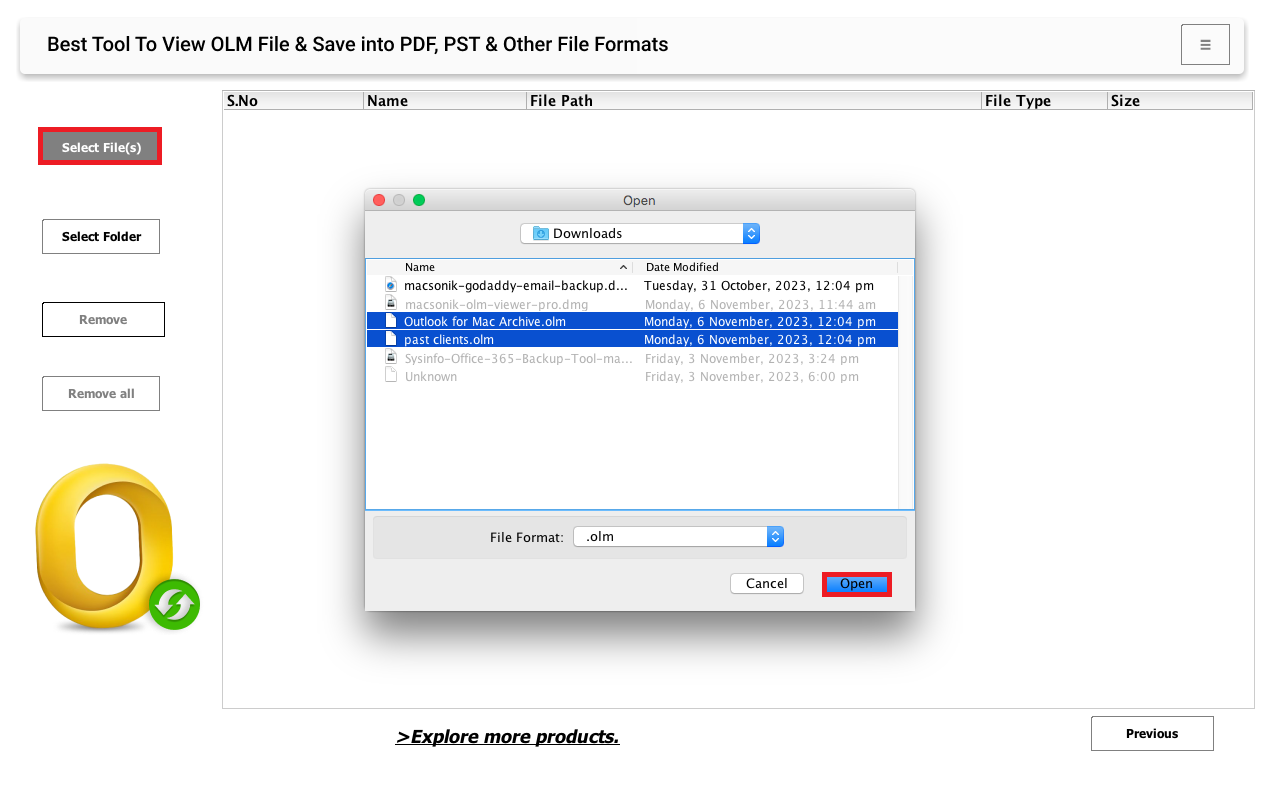
Task: Cancel the Open file dialog
Action: tap(767, 584)
